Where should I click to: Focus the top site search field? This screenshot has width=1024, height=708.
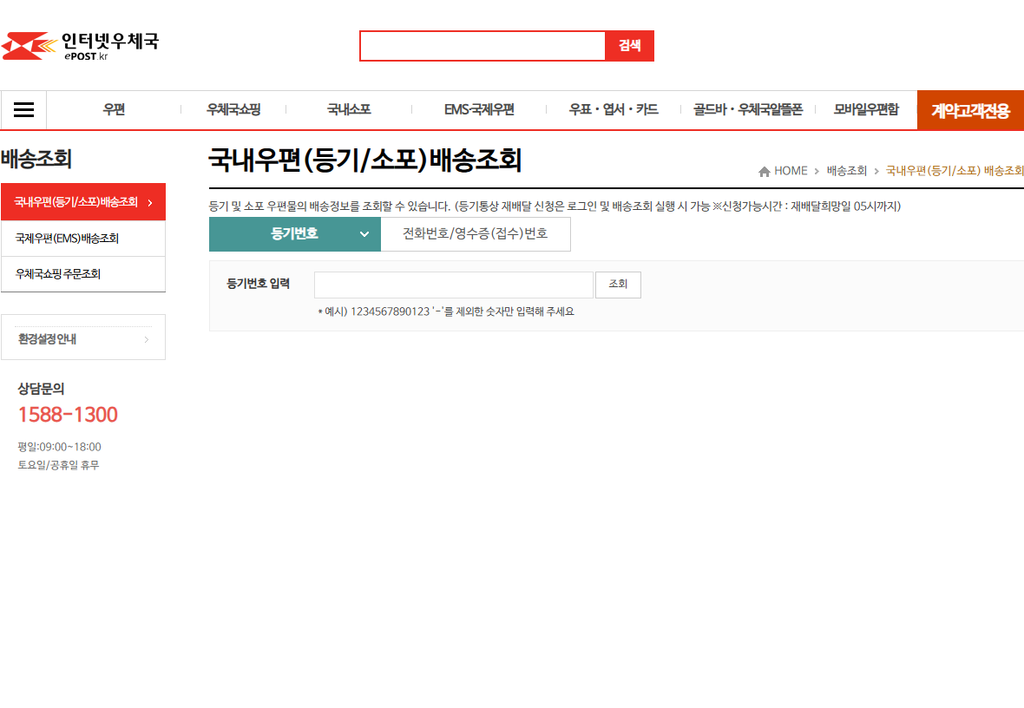tap(483, 46)
